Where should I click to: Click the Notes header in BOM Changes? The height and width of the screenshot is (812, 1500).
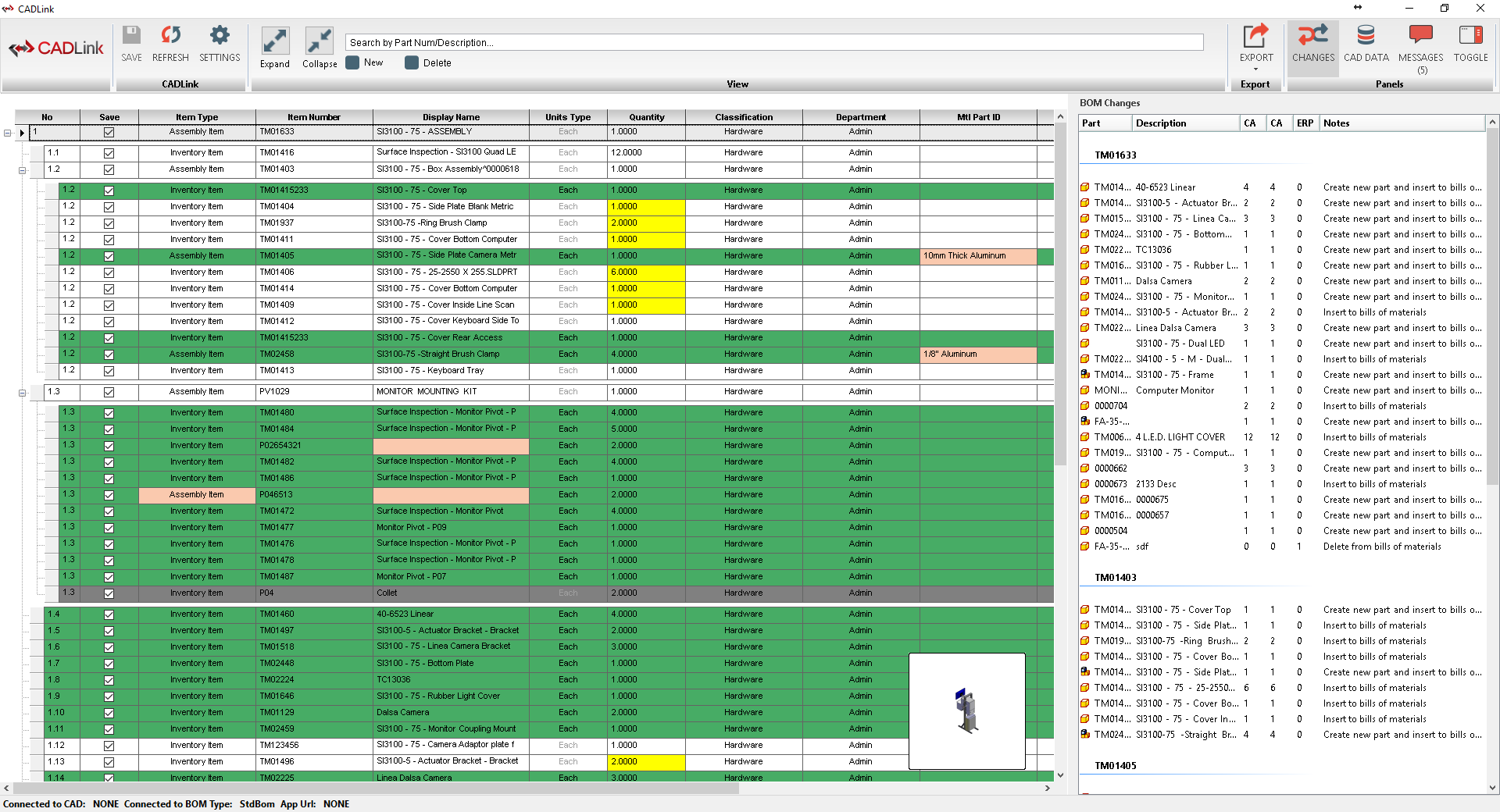[1402, 123]
